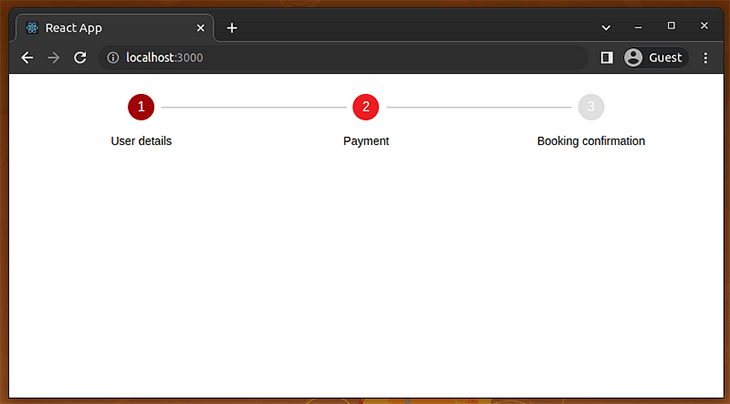View site information icon beside localhost

pyautogui.click(x=113, y=58)
